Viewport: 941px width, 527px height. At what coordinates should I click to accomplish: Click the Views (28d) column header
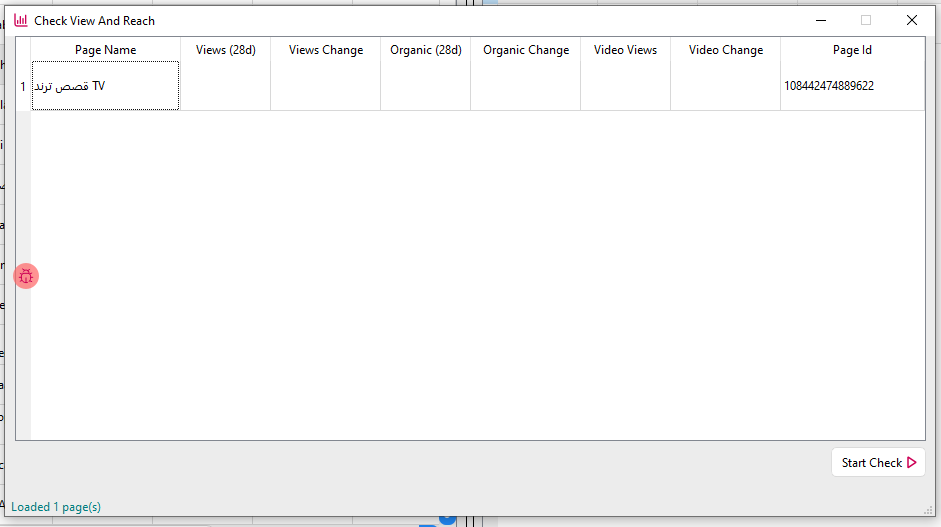(x=225, y=50)
